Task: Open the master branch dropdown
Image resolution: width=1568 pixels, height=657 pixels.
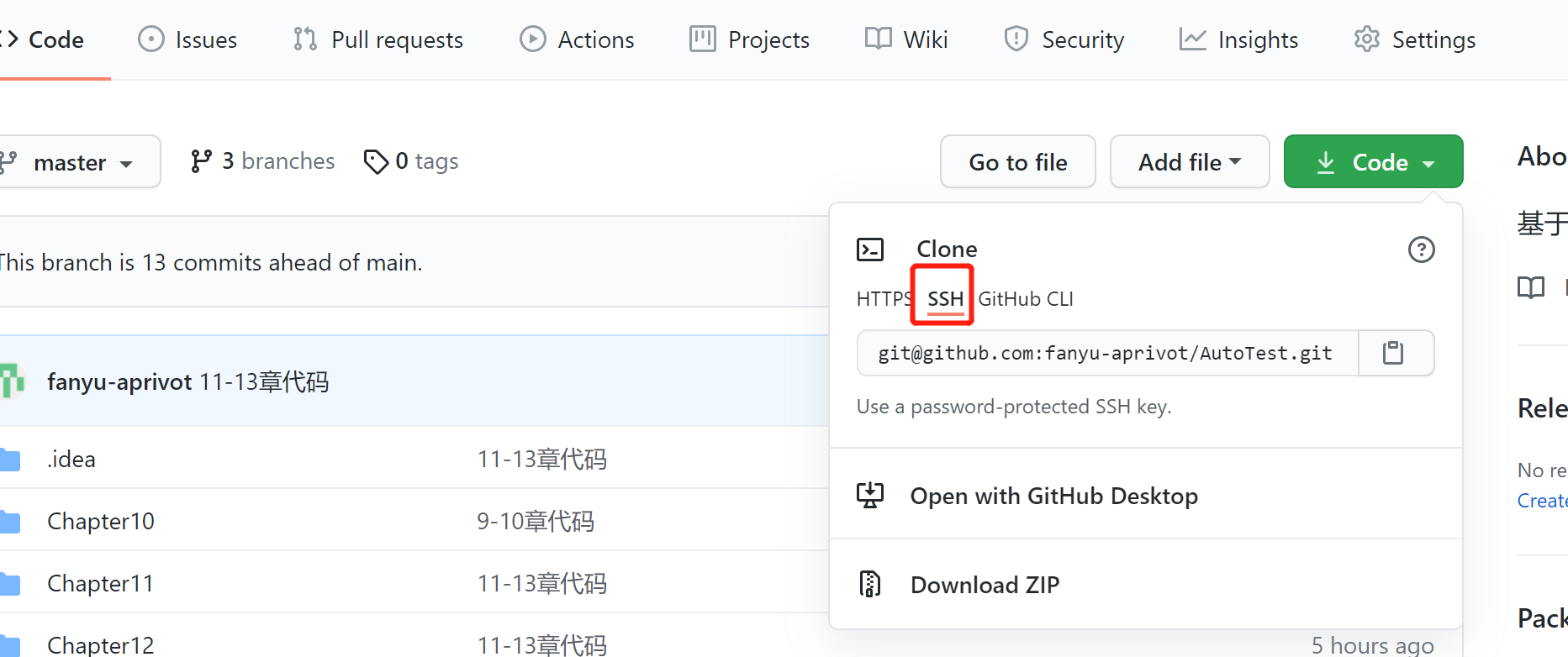Action: (80, 161)
